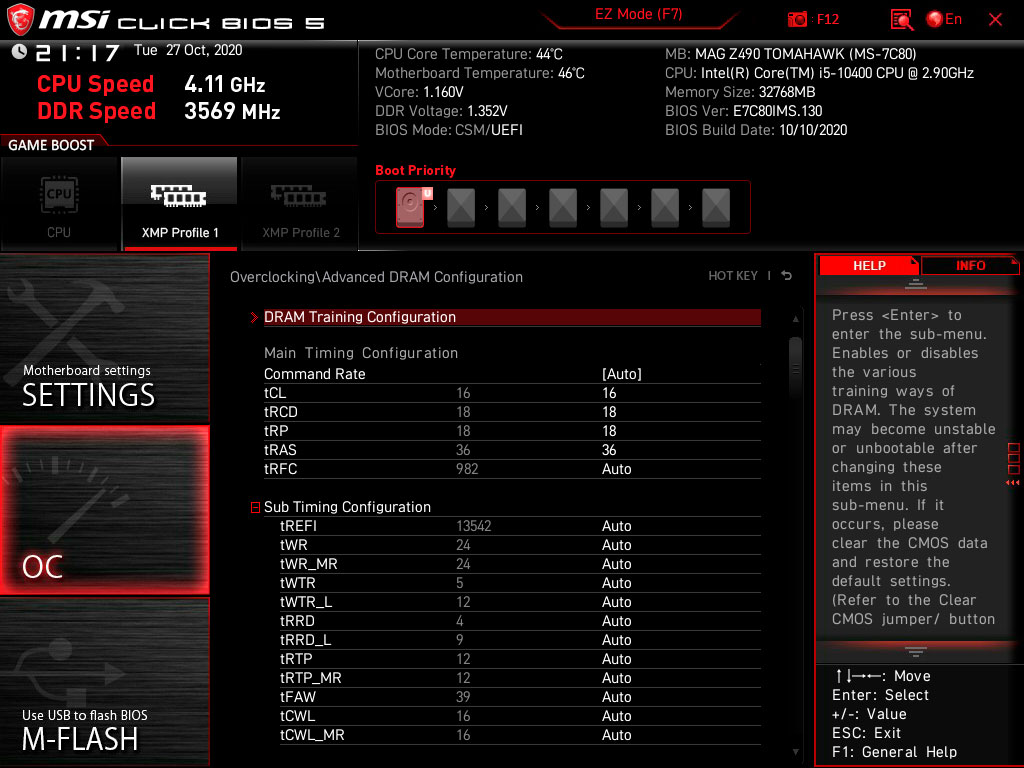1024x768 pixels.
Task: Select the second boot priority device slot
Action: pyautogui.click(x=461, y=207)
